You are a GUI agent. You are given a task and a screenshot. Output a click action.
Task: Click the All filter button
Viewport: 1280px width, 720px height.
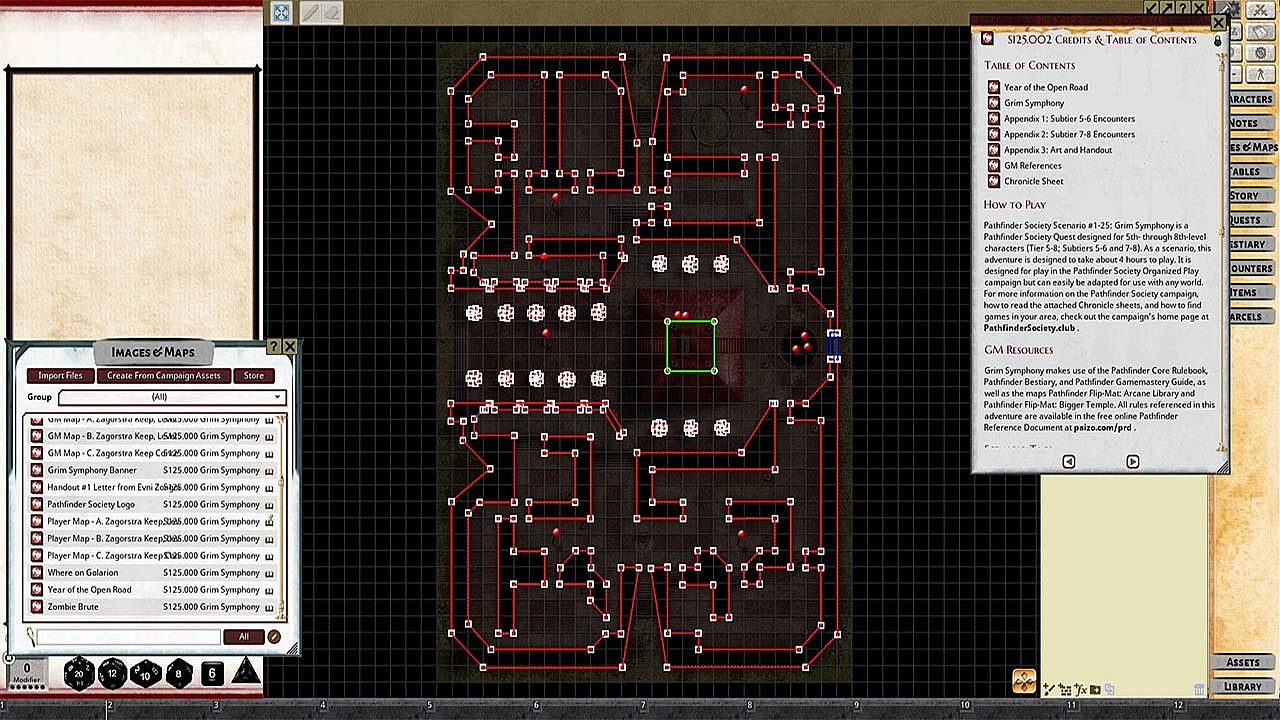click(x=244, y=637)
